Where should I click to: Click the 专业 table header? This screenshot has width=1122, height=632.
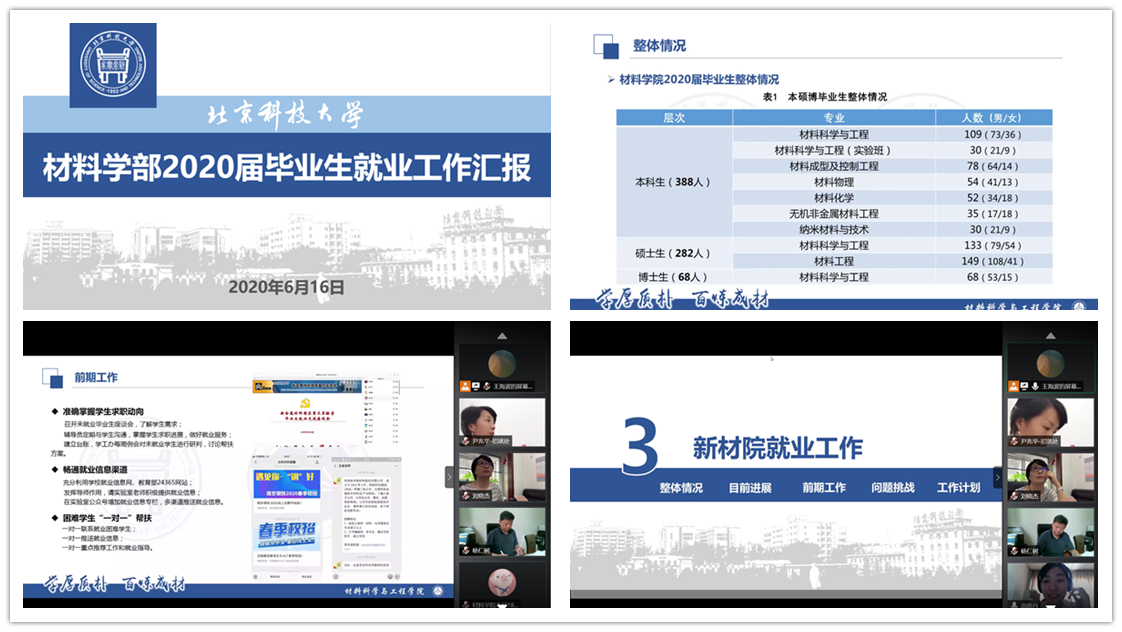[834, 118]
